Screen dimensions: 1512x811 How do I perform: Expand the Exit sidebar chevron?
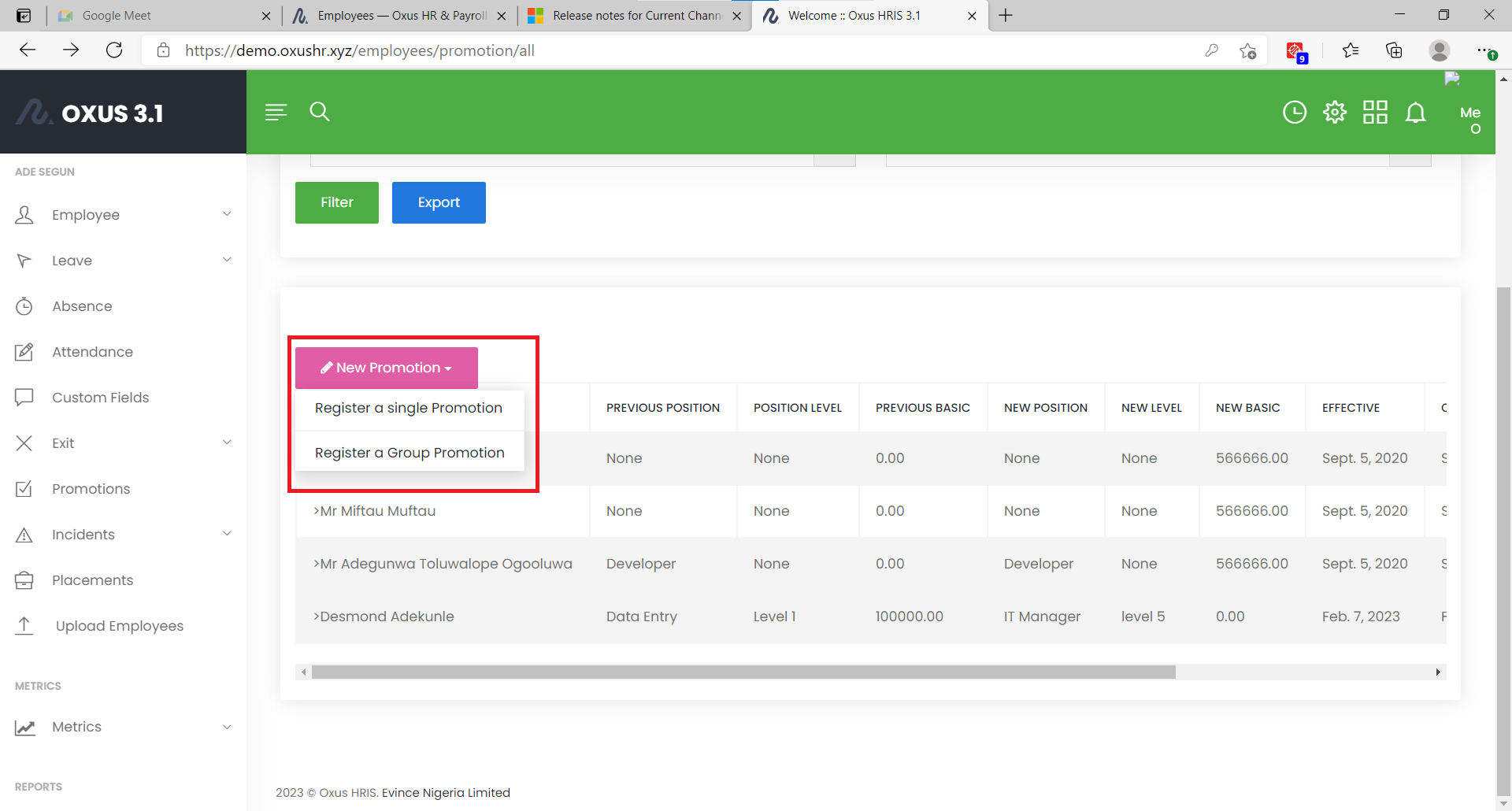click(x=227, y=443)
